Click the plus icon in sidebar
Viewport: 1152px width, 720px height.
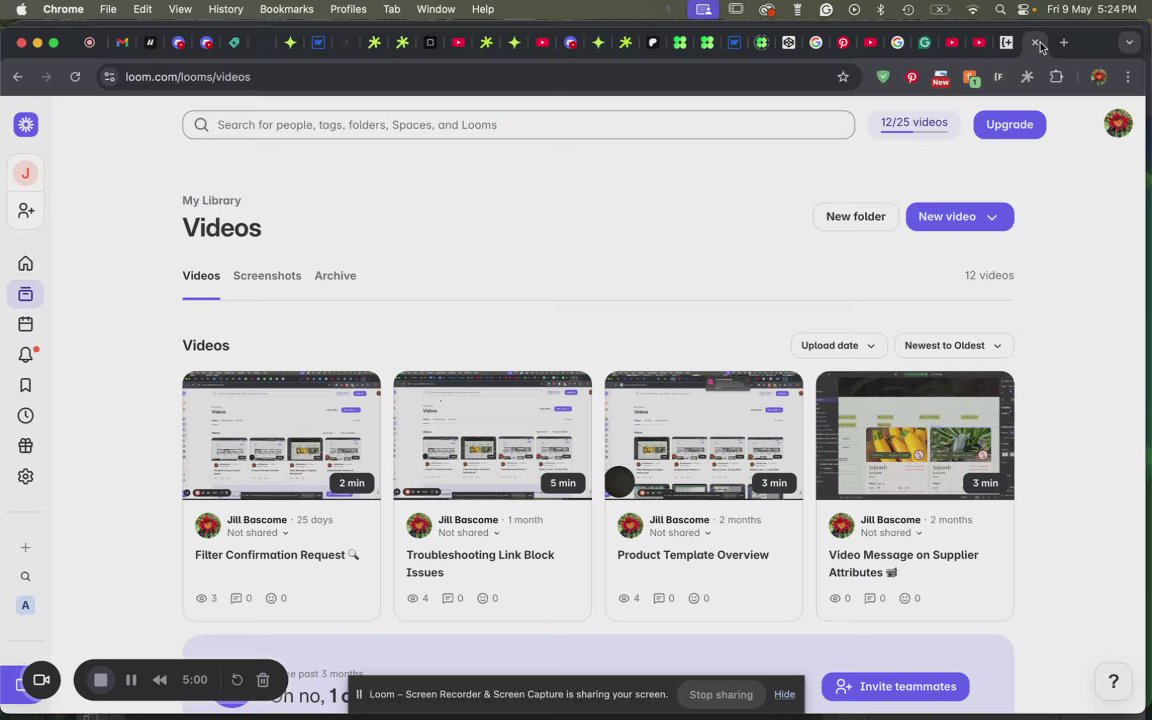pos(26,547)
